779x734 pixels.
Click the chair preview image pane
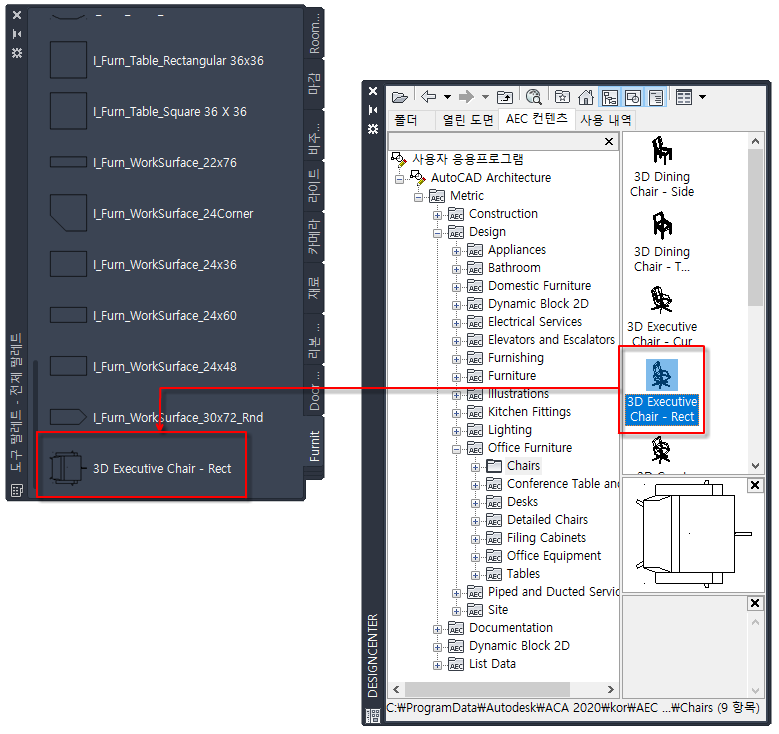click(x=693, y=534)
